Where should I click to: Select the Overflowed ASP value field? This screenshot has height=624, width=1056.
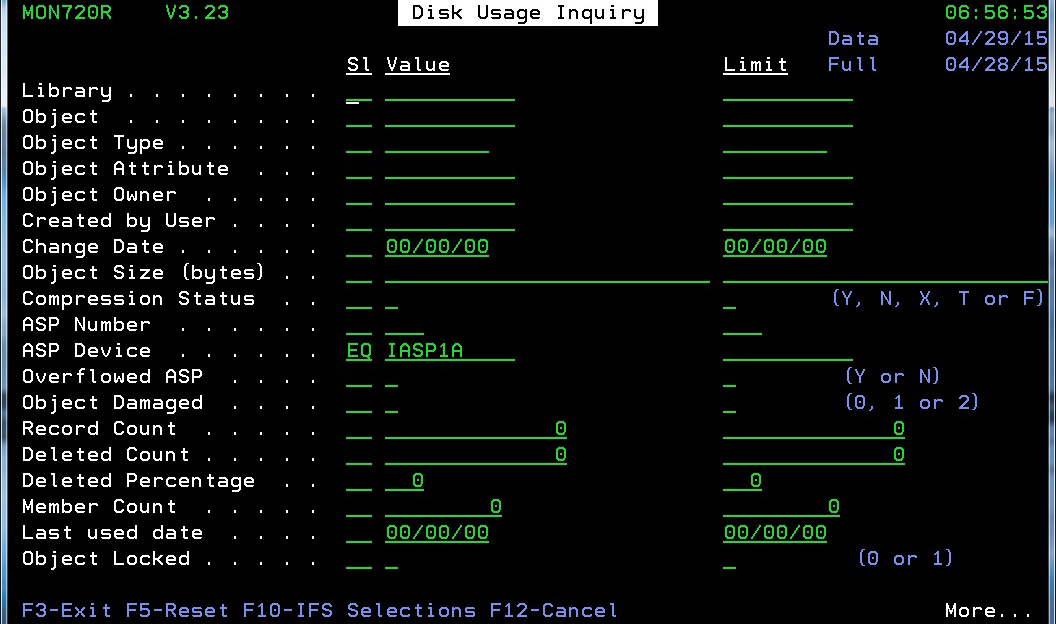[x=391, y=377]
